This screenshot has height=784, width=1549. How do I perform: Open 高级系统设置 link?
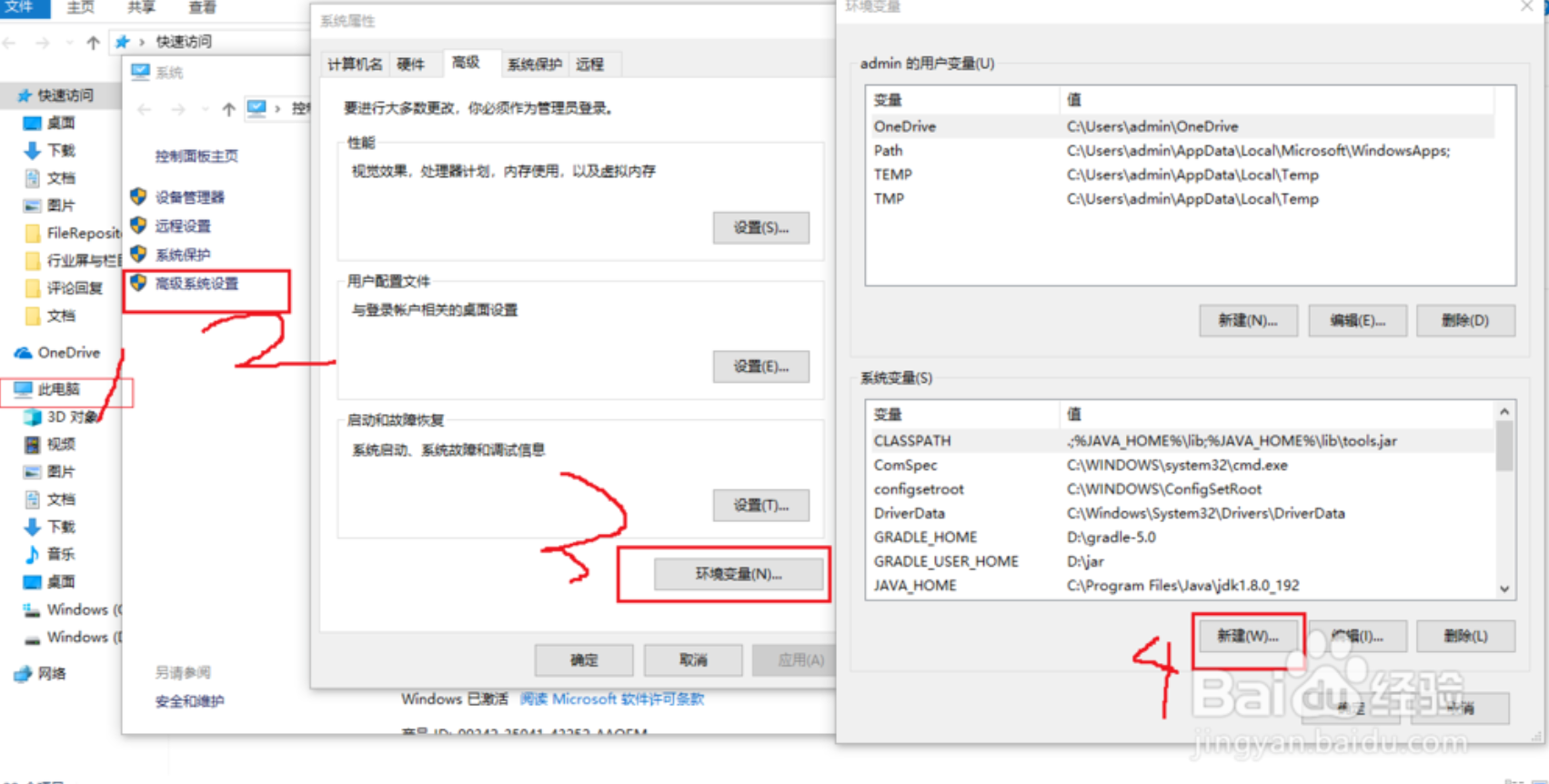[x=196, y=284]
